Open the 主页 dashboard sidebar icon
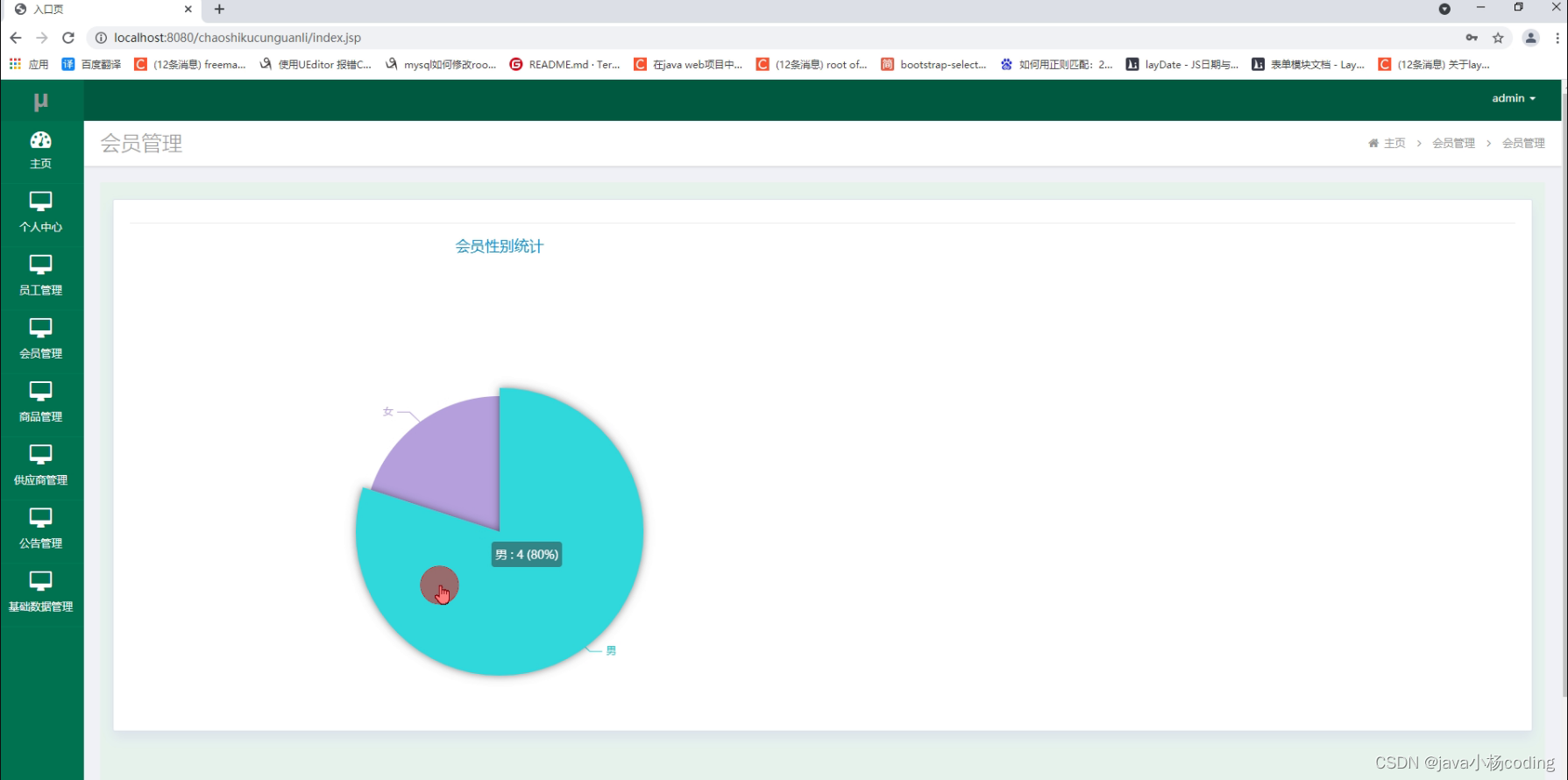Screen dimensions: 1568x780 click(41, 150)
